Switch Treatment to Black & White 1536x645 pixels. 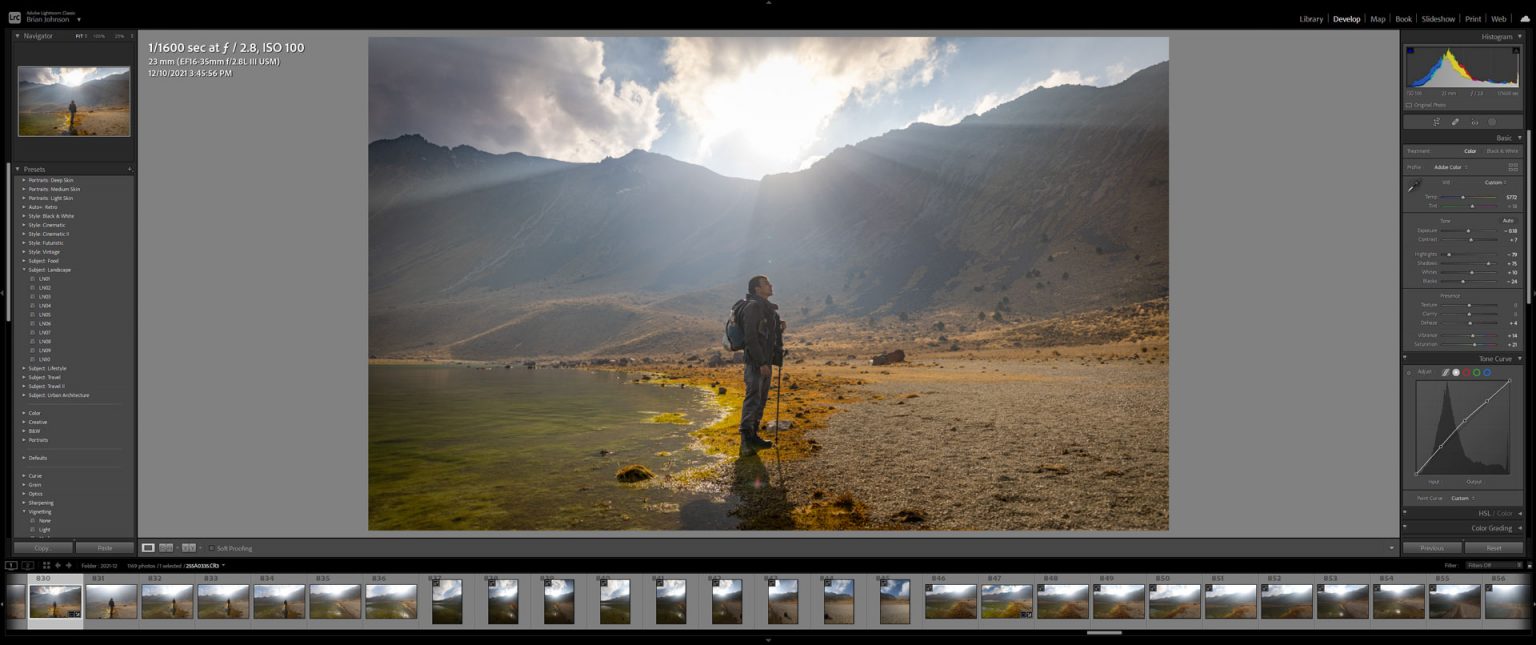[1503, 151]
